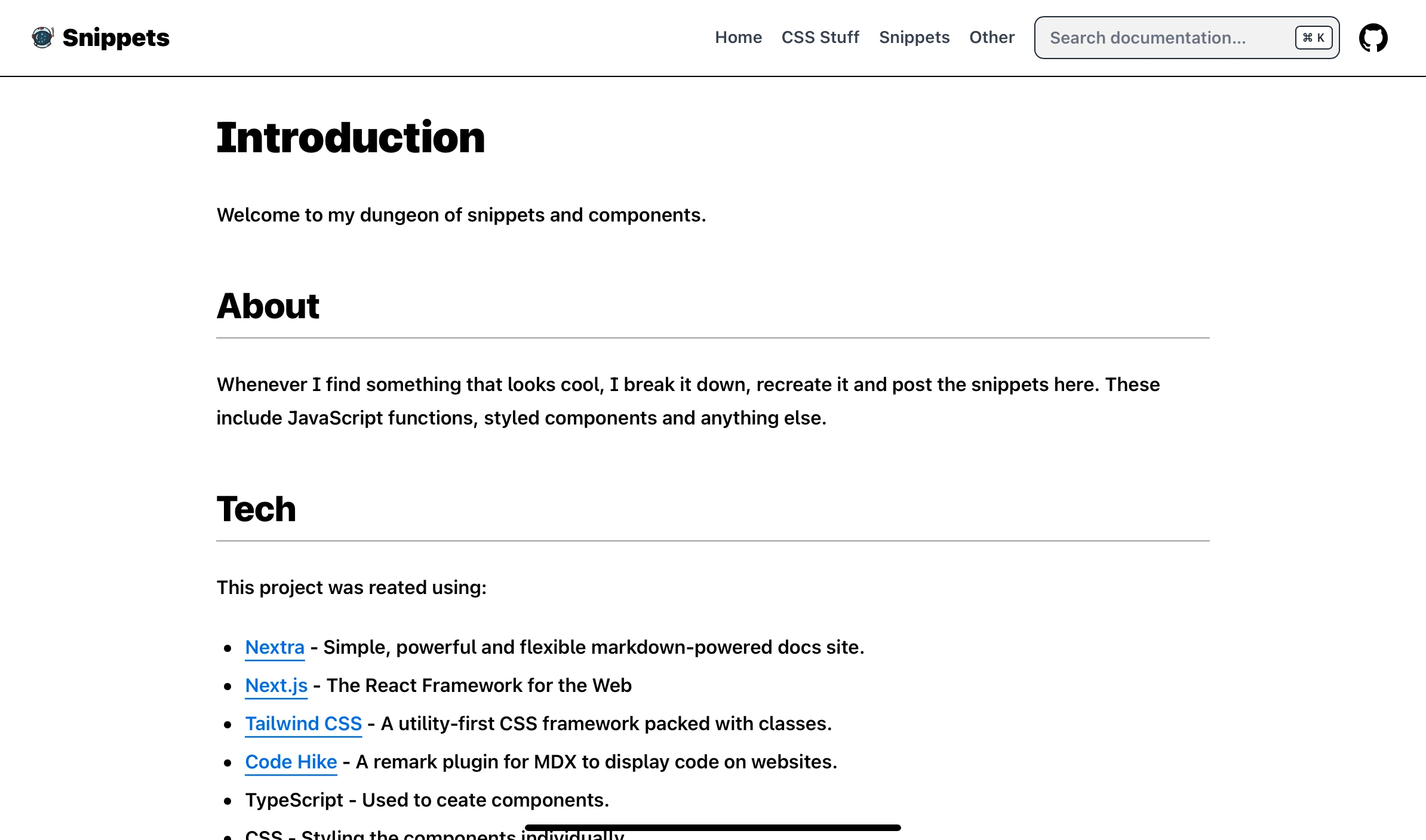Follow the Next.js link
Screen dimensions: 1426x840
(x=276, y=685)
